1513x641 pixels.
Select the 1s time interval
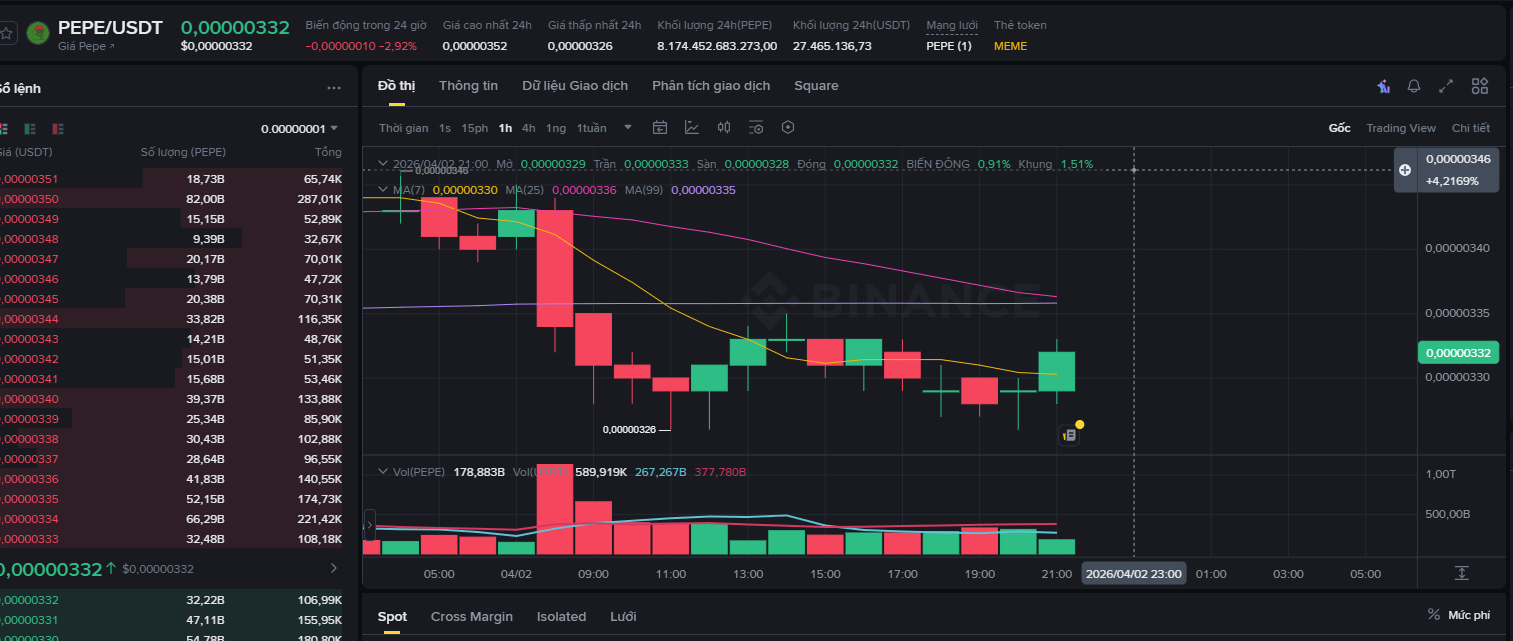(444, 128)
